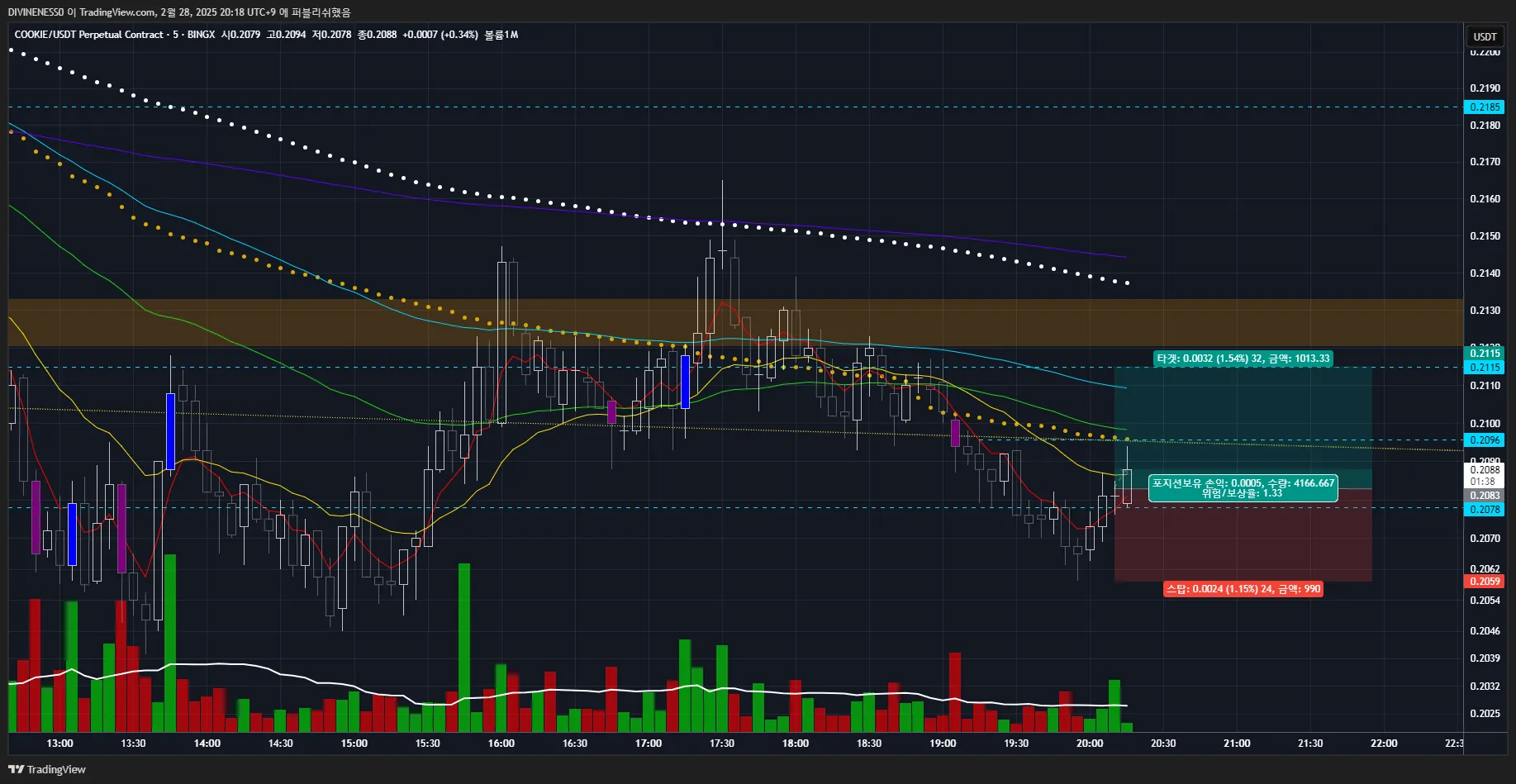The image size is (1516, 784).
Task: Open the USDT currency selector
Action: coord(1485,36)
